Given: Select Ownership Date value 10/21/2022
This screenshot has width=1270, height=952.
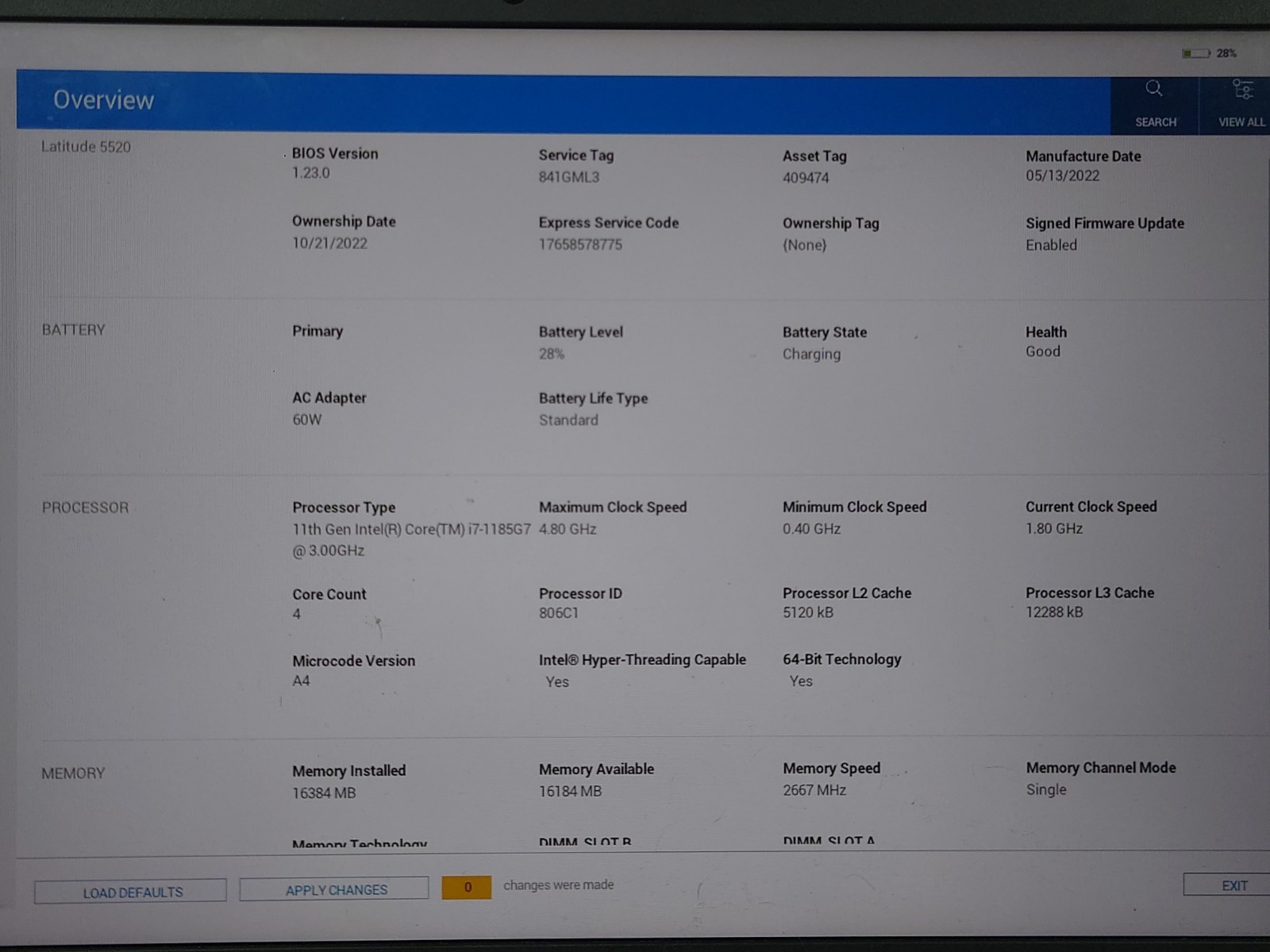Looking at the screenshot, I should tap(329, 244).
